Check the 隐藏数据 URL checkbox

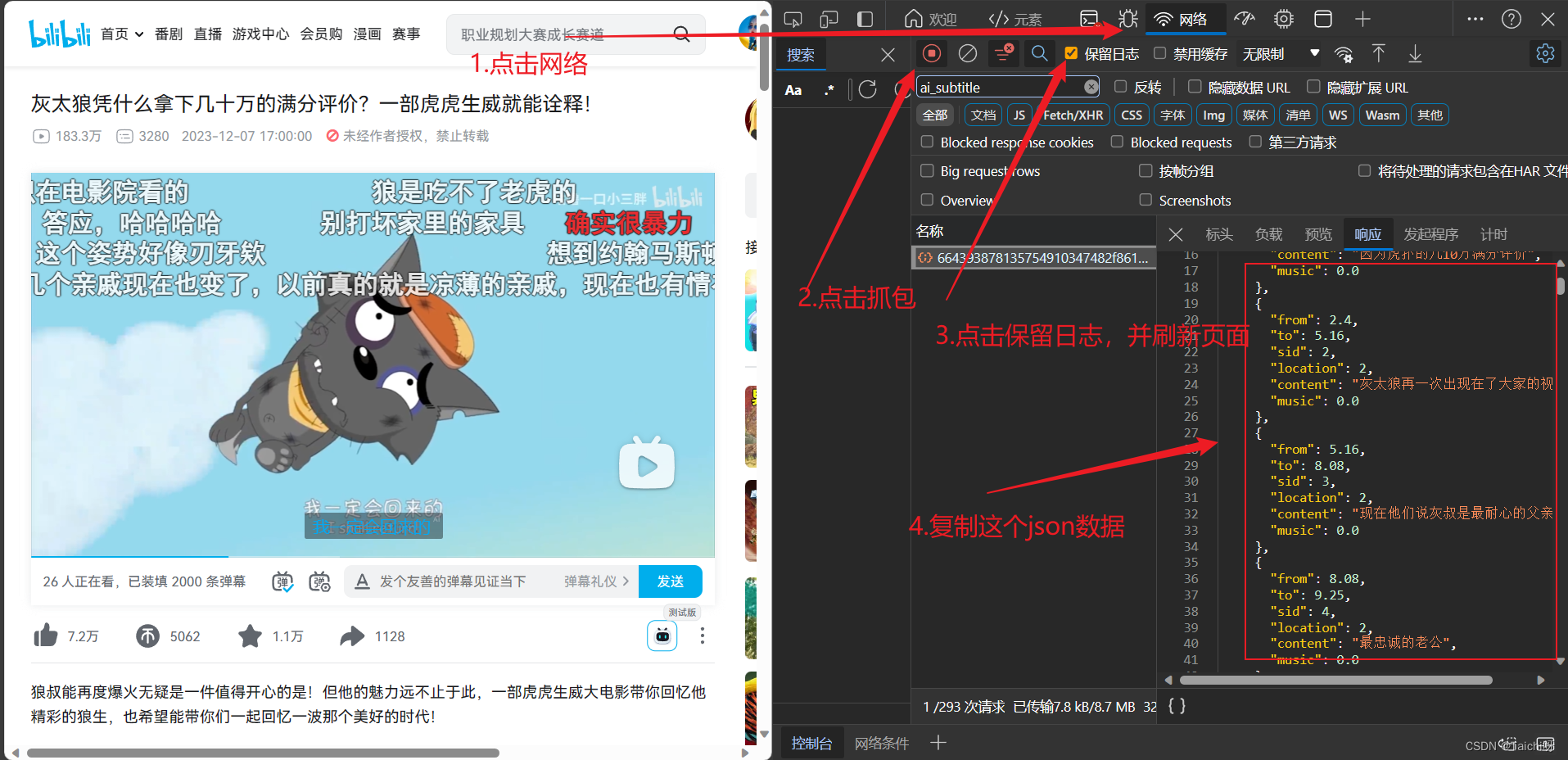(x=1195, y=86)
